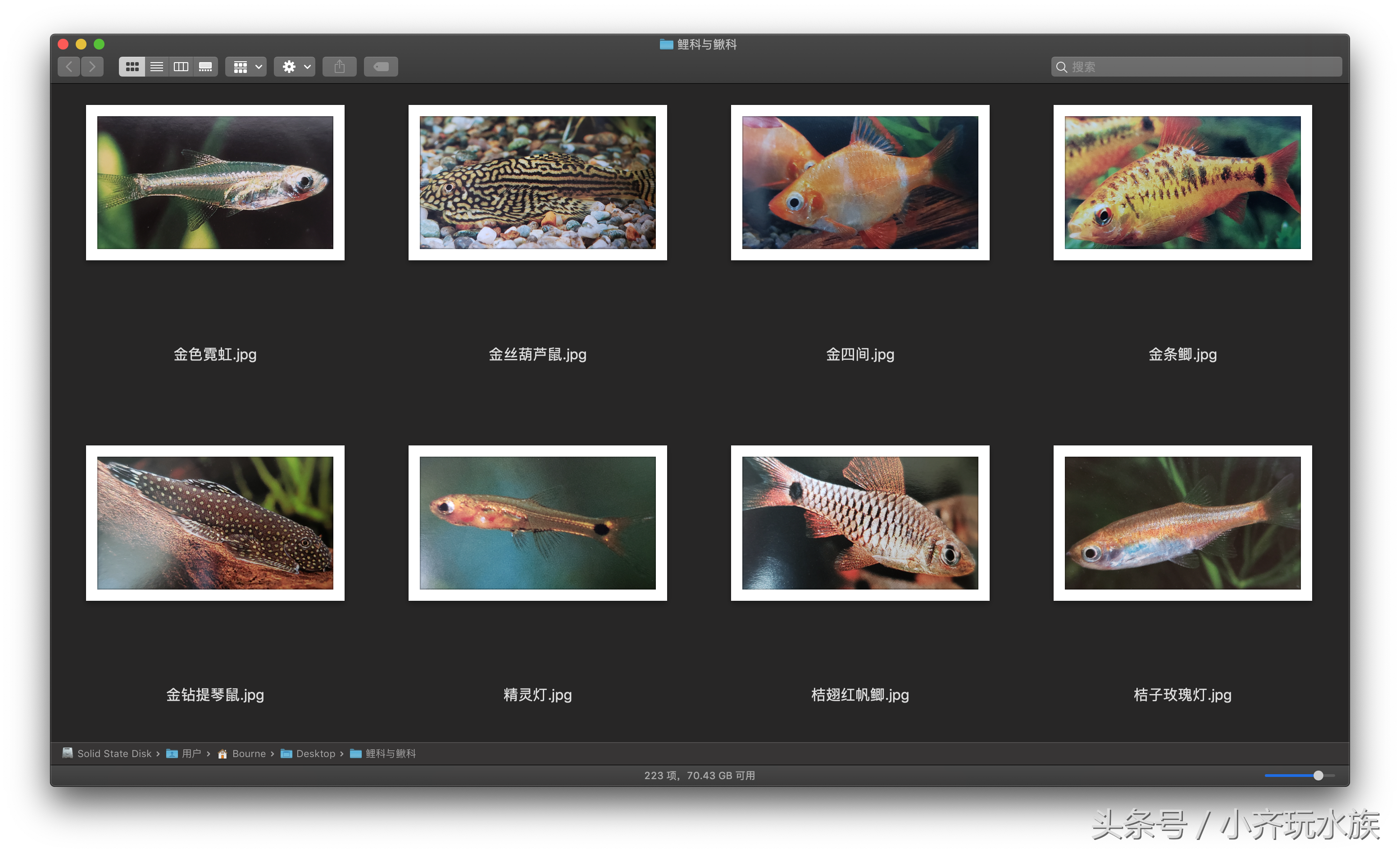Click the Edit Tags toolbar button

(381, 67)
